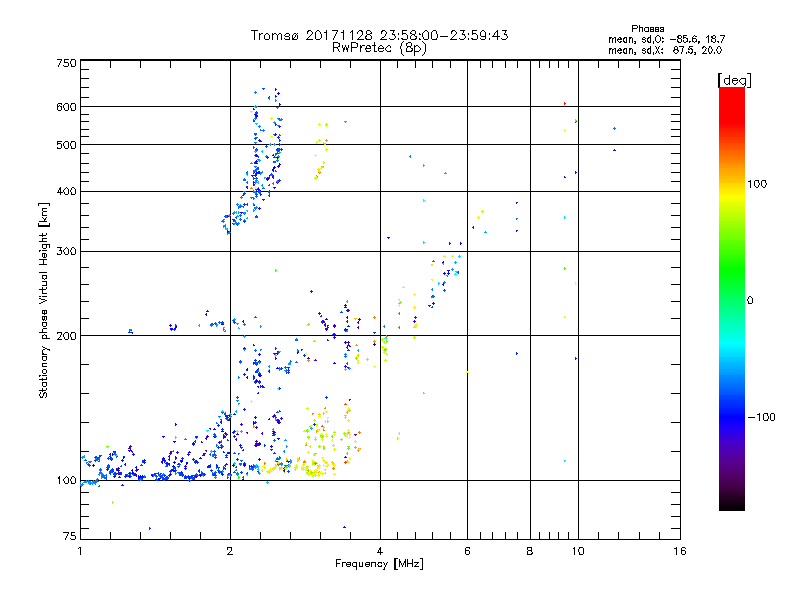Click the '200' height axis tick label
The image size is (800, 600).
(66, 336)
